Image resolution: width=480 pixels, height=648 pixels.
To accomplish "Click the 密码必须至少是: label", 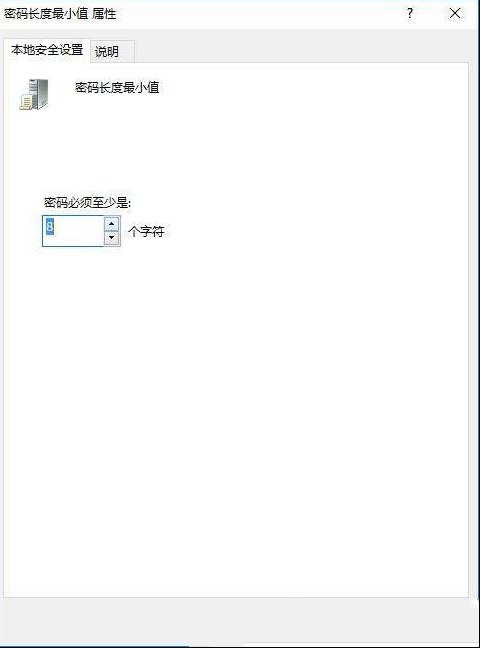I will coord(87,202).
